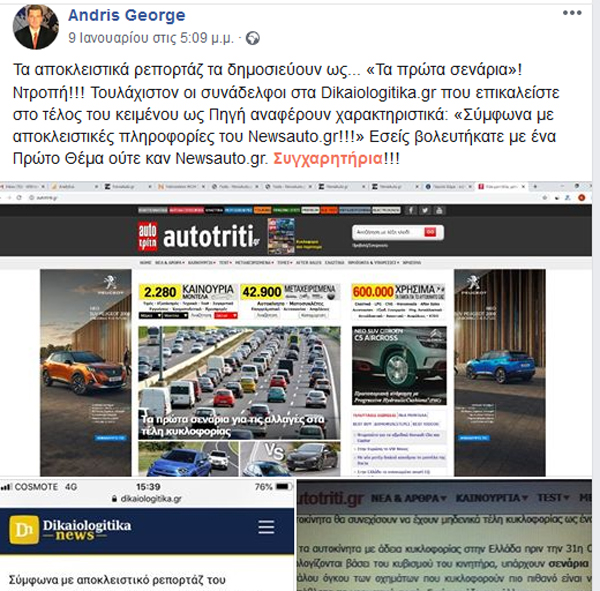Viewport: 600px width, 591px height.
Task: Open the traffic jam article thumbnail
Action: (x=239, y=382)
